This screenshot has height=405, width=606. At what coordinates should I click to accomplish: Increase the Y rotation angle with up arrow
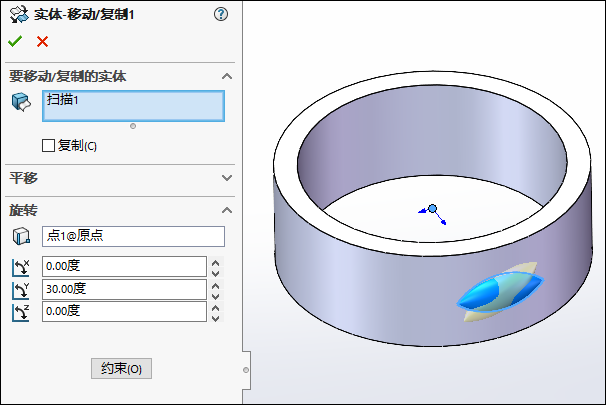tap(216, 286)
